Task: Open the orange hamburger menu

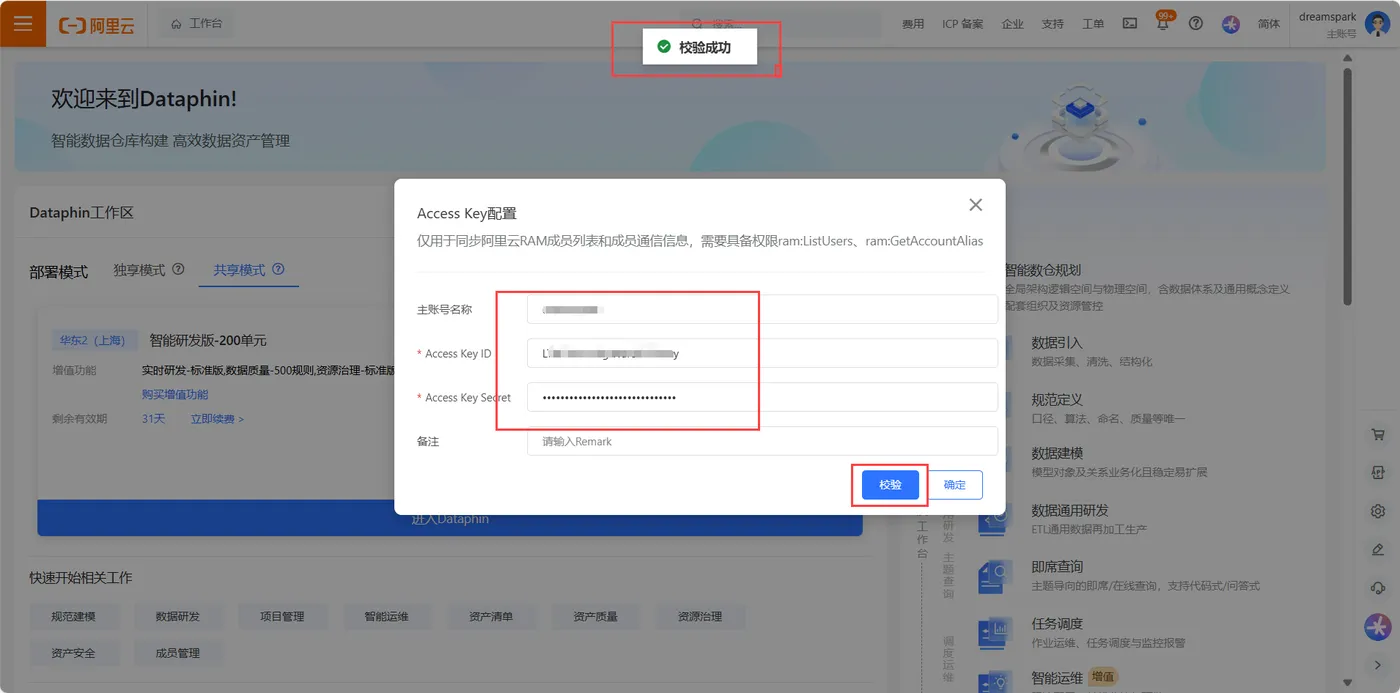Action: (x=22, y=23)
